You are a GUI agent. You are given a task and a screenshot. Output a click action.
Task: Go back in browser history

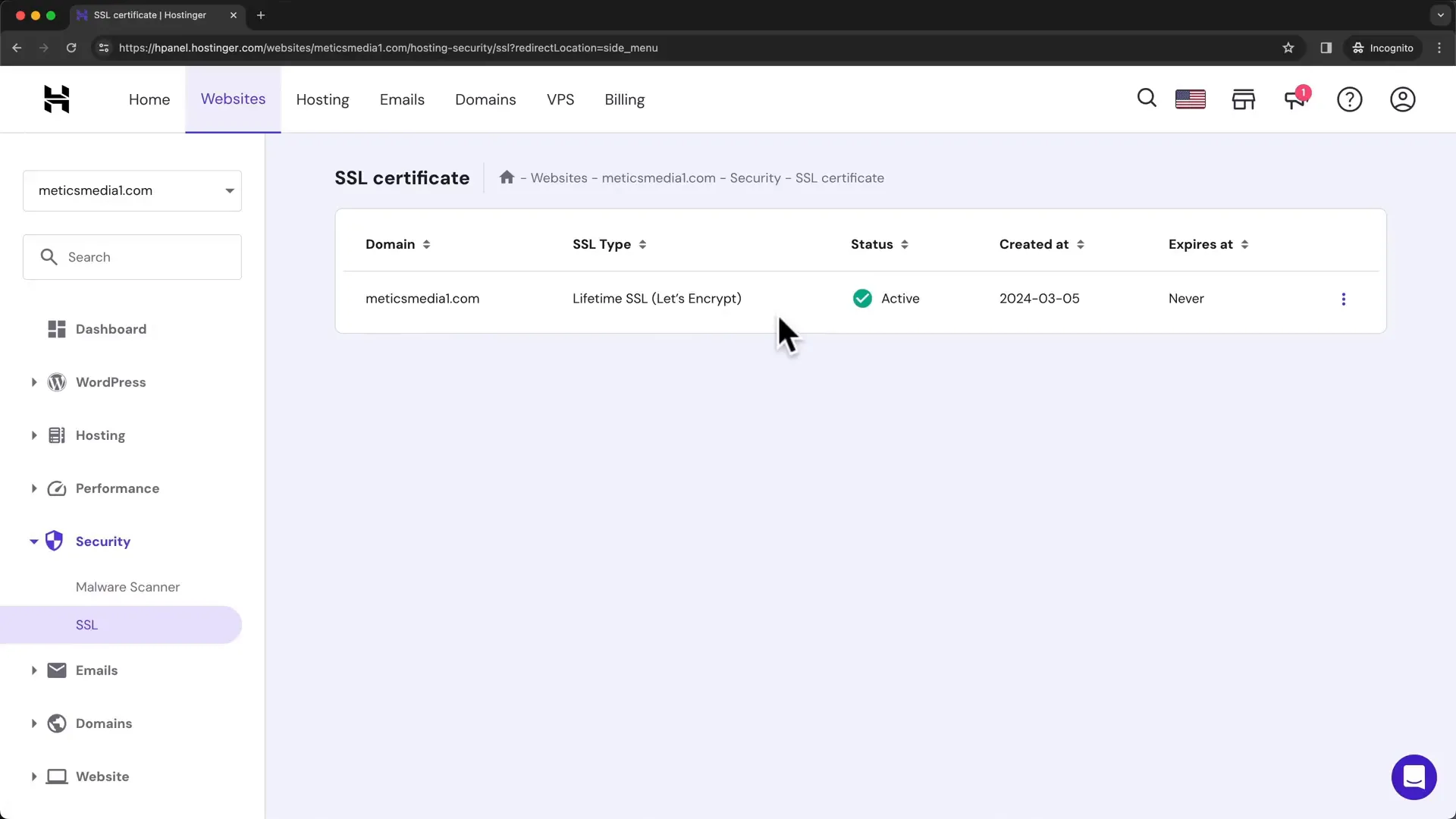tap(17, 48)
